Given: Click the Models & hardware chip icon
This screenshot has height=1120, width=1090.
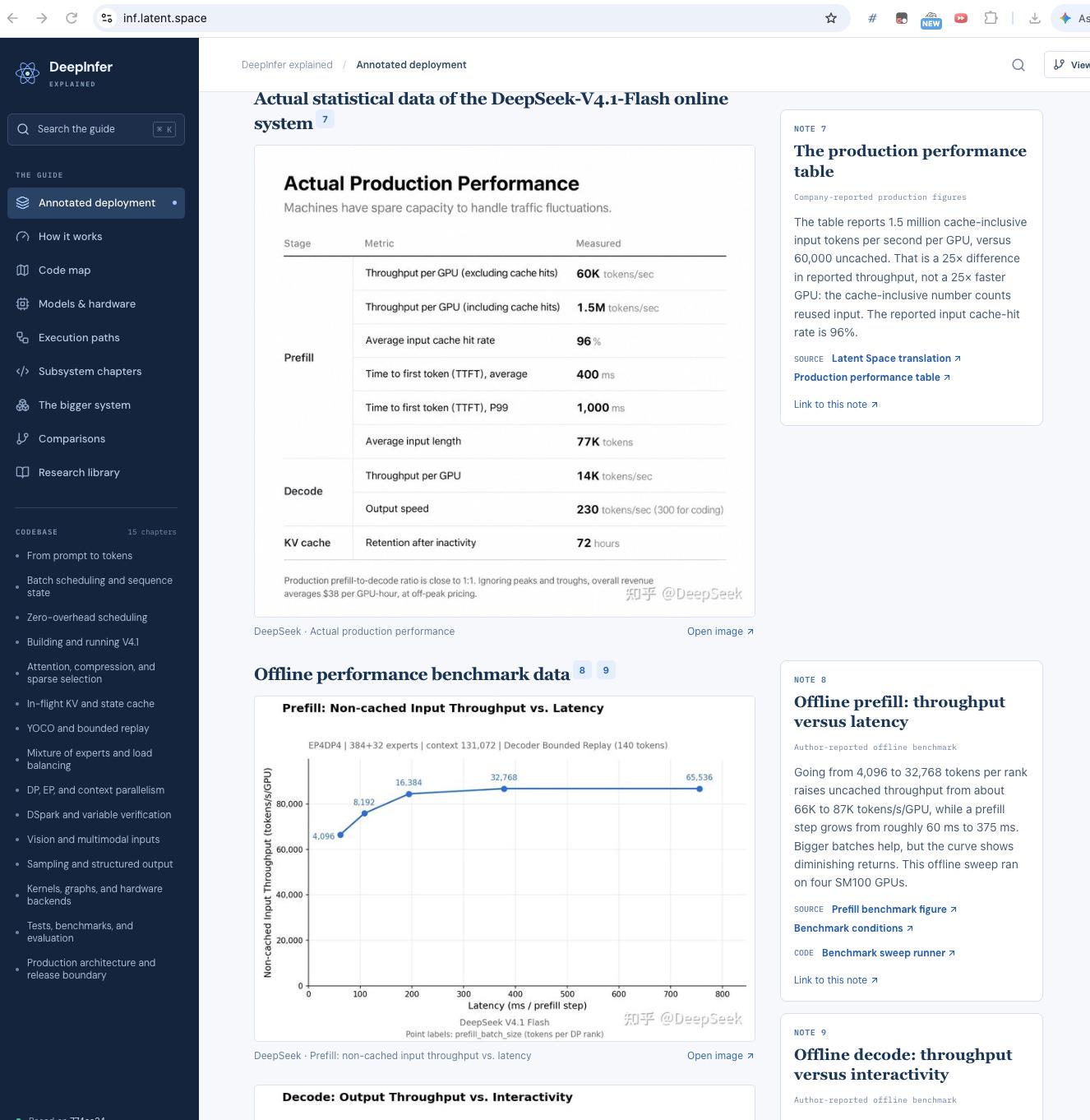Looking at the screenshot, I should click(x=23, y=304).
